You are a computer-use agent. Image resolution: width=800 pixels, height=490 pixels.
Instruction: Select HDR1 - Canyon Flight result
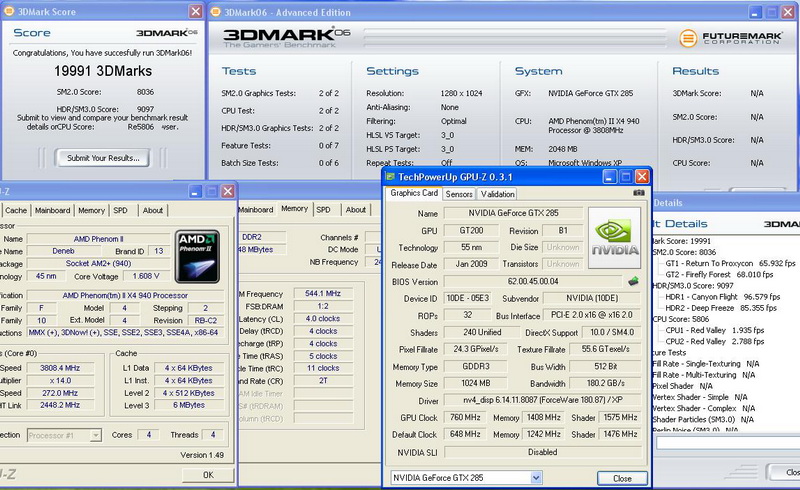point(722,297)
